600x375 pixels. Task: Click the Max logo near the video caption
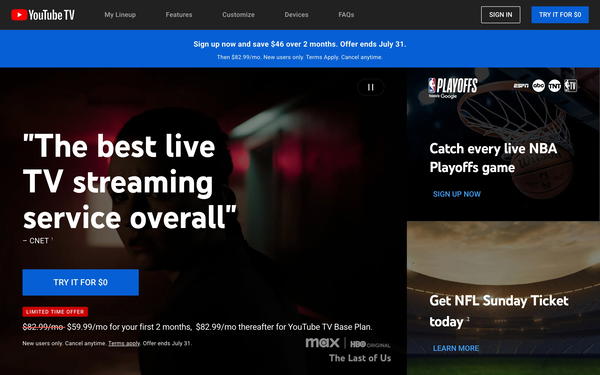(x=322, y=342)
